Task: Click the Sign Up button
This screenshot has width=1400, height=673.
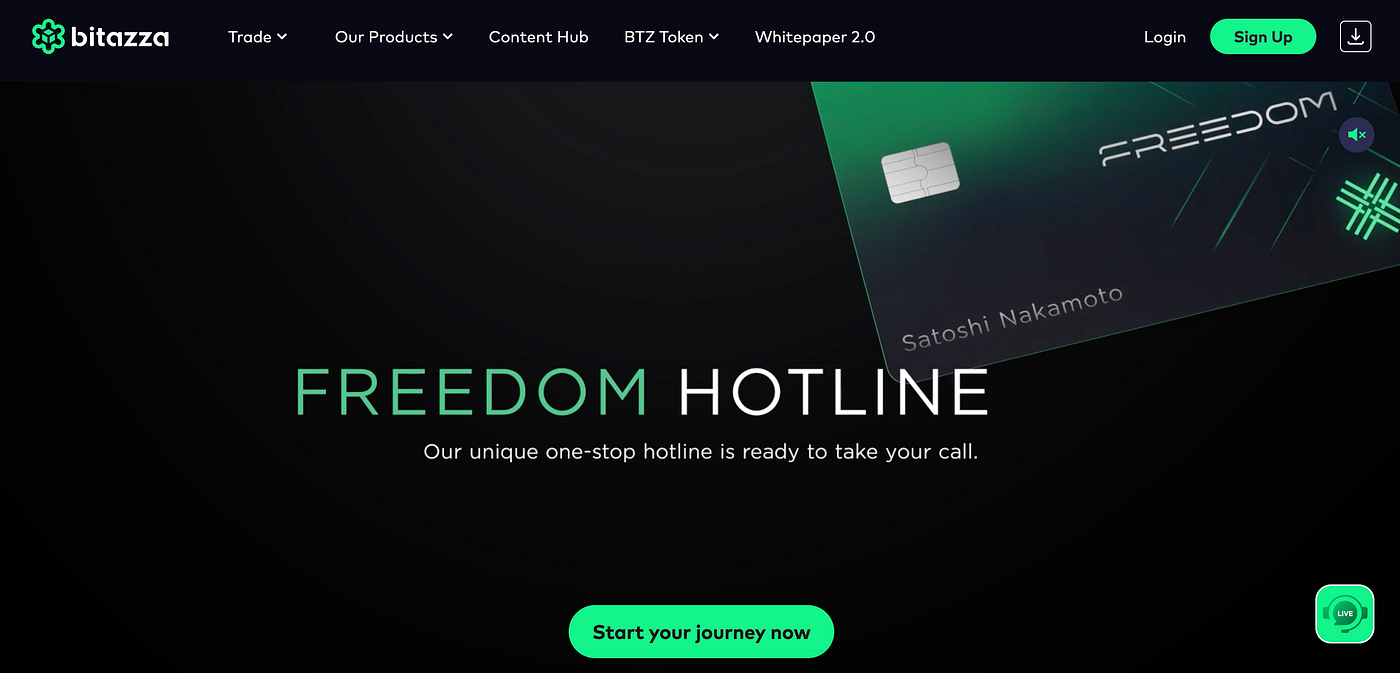Action: tap(1263, 37)
